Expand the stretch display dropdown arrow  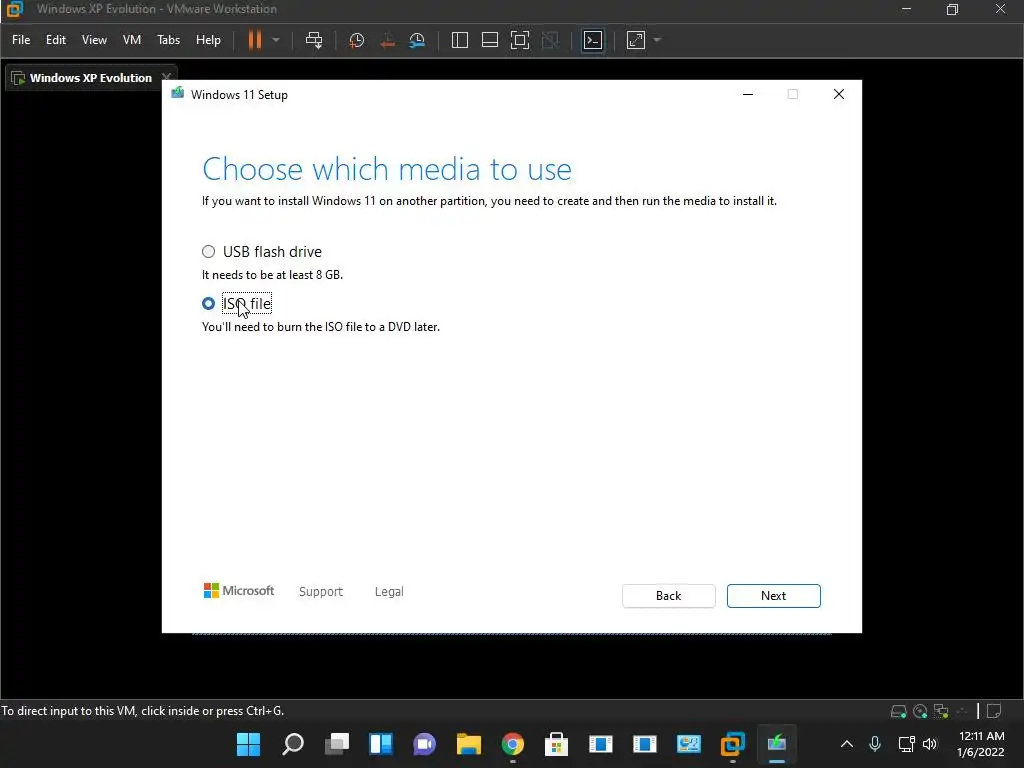[x=657, y=40]
